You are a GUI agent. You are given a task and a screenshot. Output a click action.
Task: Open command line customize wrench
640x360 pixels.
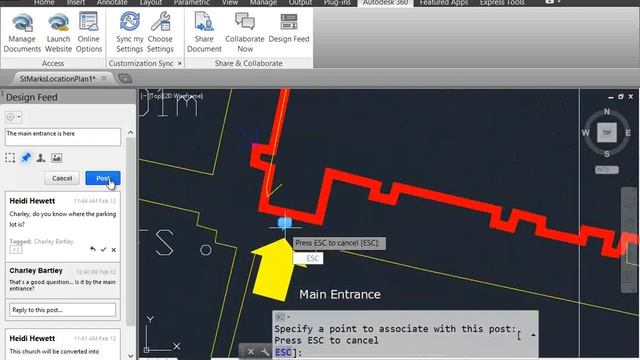pyautogui.click(x=264, y=352)
